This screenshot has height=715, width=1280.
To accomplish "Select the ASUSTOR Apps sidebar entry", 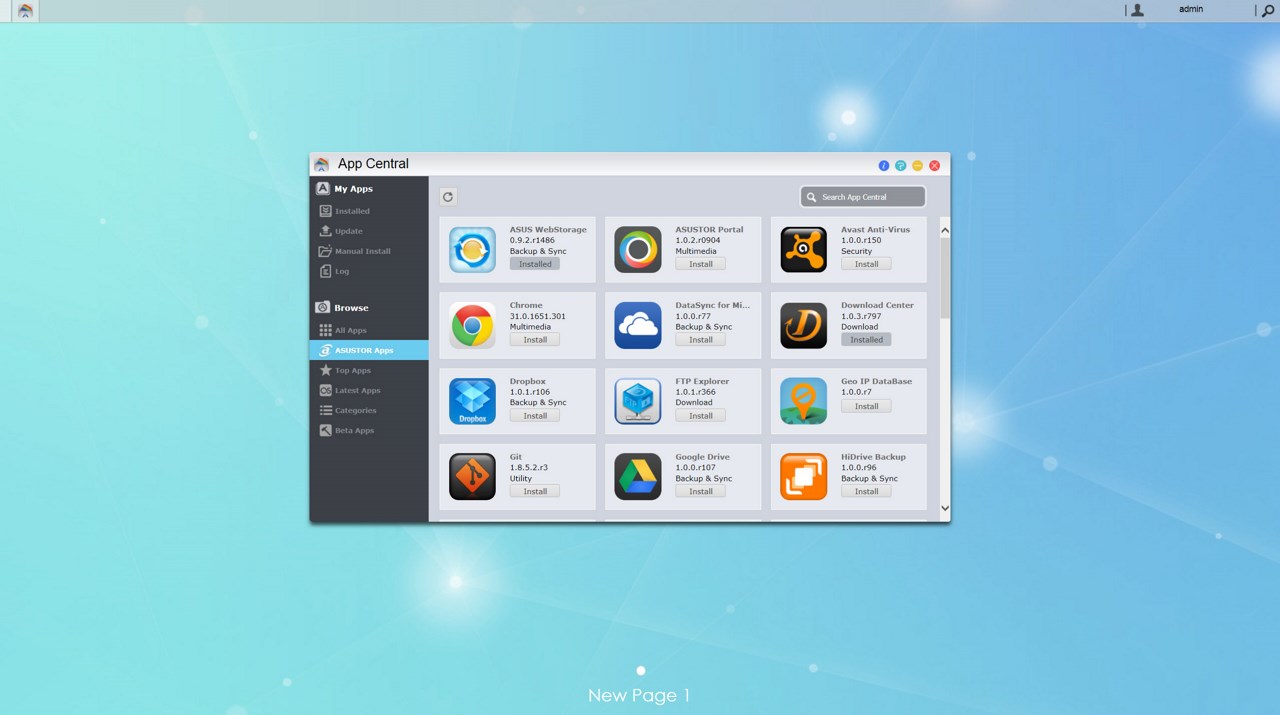I will coord(369,350).
